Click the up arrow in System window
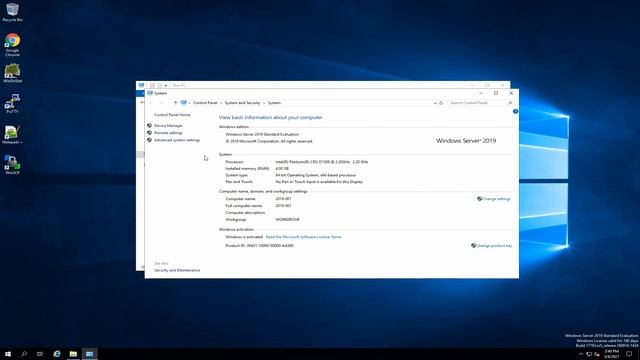640x360 pixels. 175,103
